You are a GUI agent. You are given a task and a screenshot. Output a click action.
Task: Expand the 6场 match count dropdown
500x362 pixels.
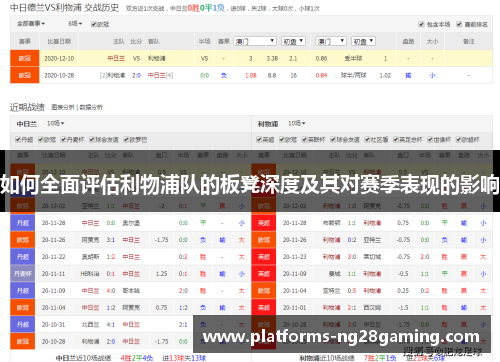[x=75, y=24]
